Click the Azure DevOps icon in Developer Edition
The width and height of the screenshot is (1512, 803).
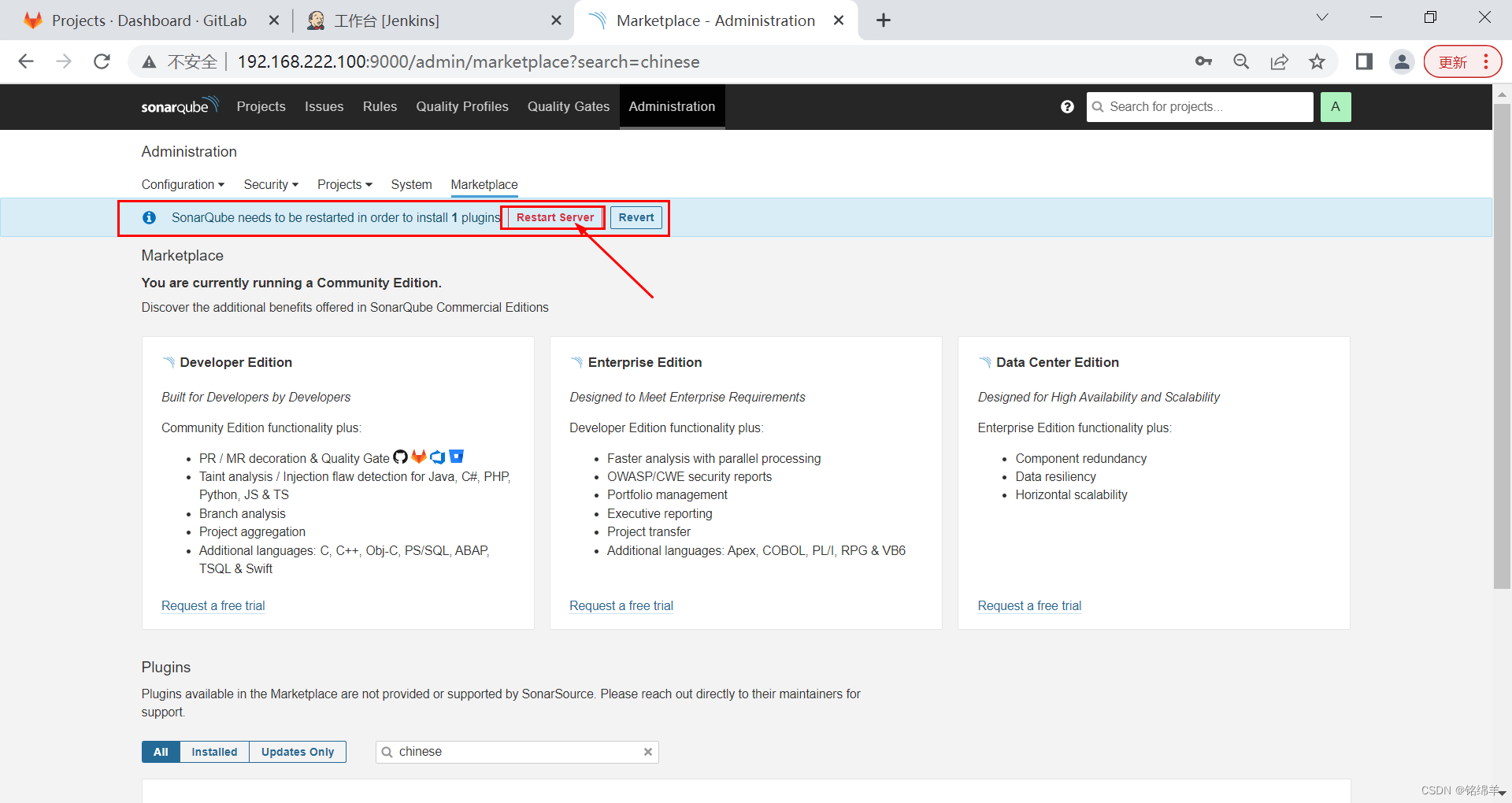[x=438, y=457]
